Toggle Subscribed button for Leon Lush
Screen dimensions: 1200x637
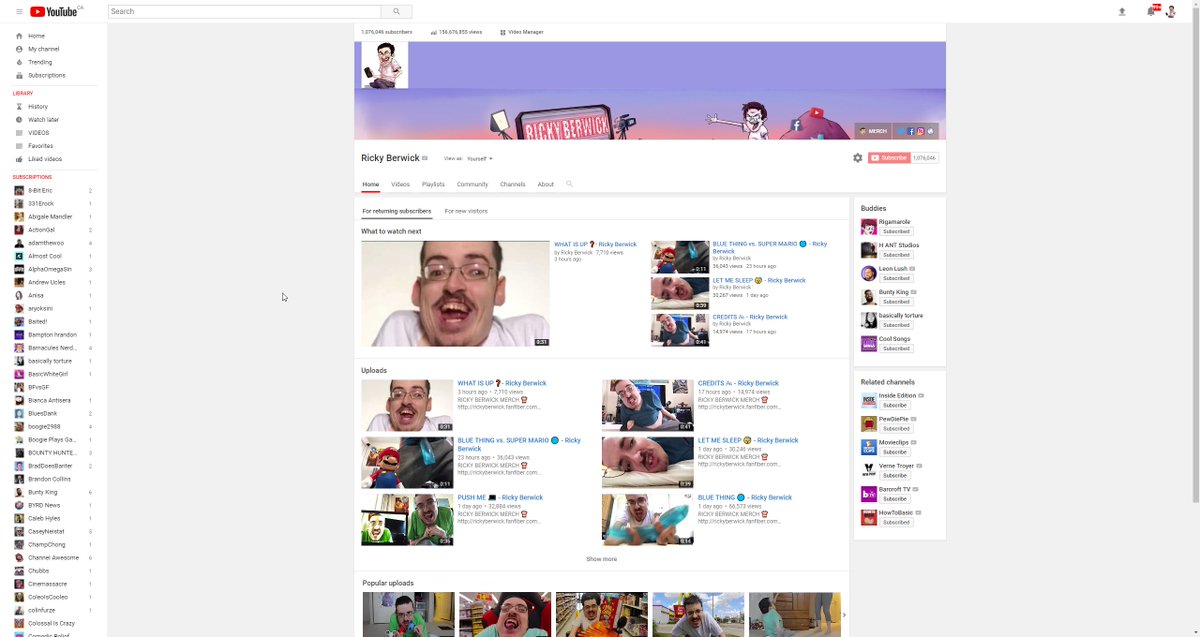click(896, 278)
